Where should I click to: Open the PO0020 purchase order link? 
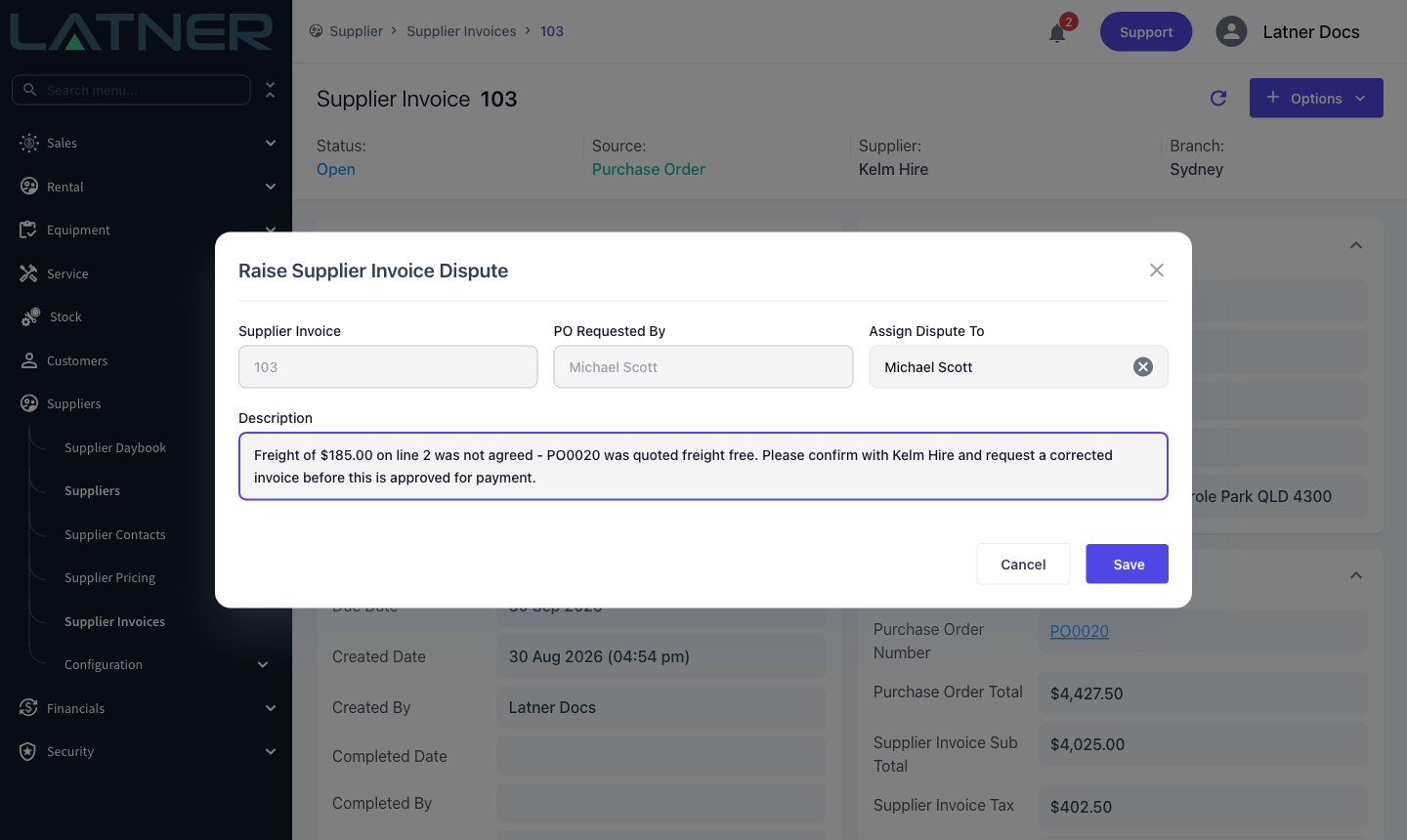tap(1079, 631)
